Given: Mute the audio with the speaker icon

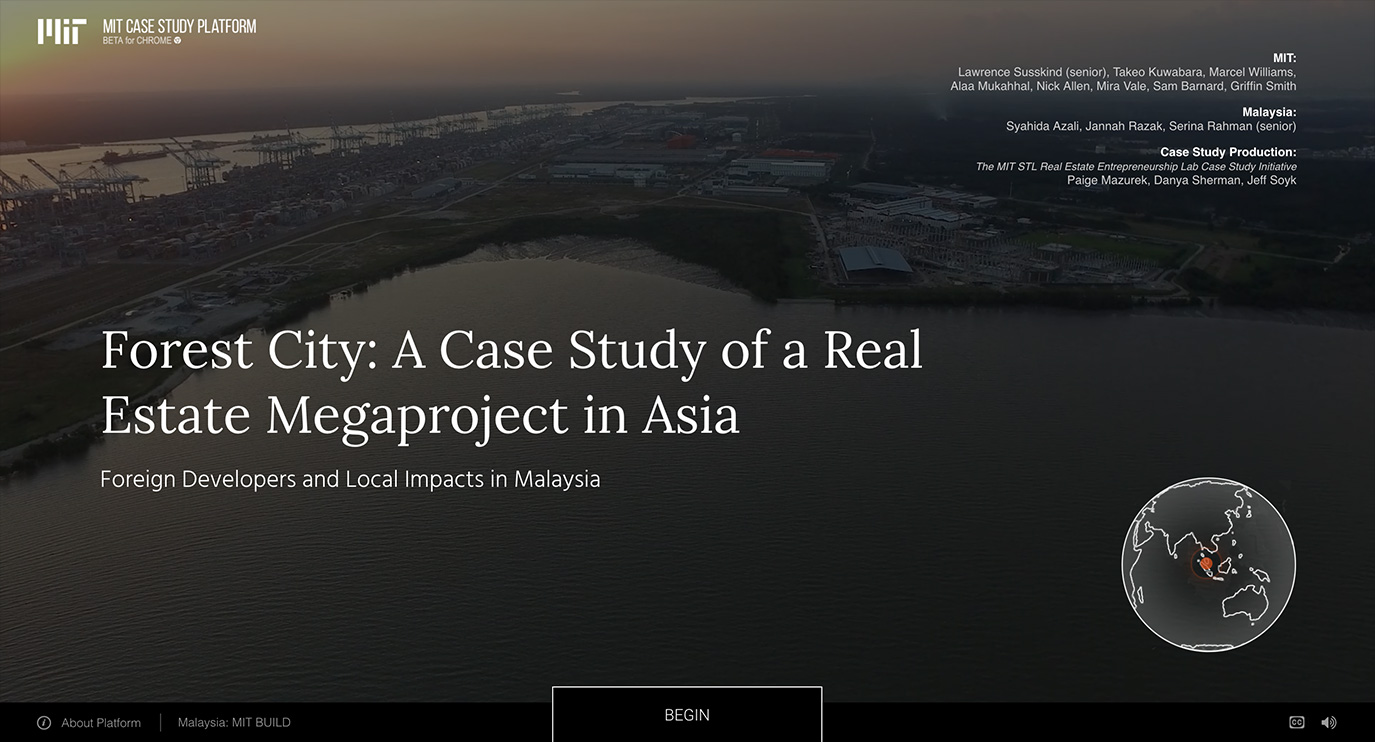Looking at the screenshot, I should coord(1328,722).
